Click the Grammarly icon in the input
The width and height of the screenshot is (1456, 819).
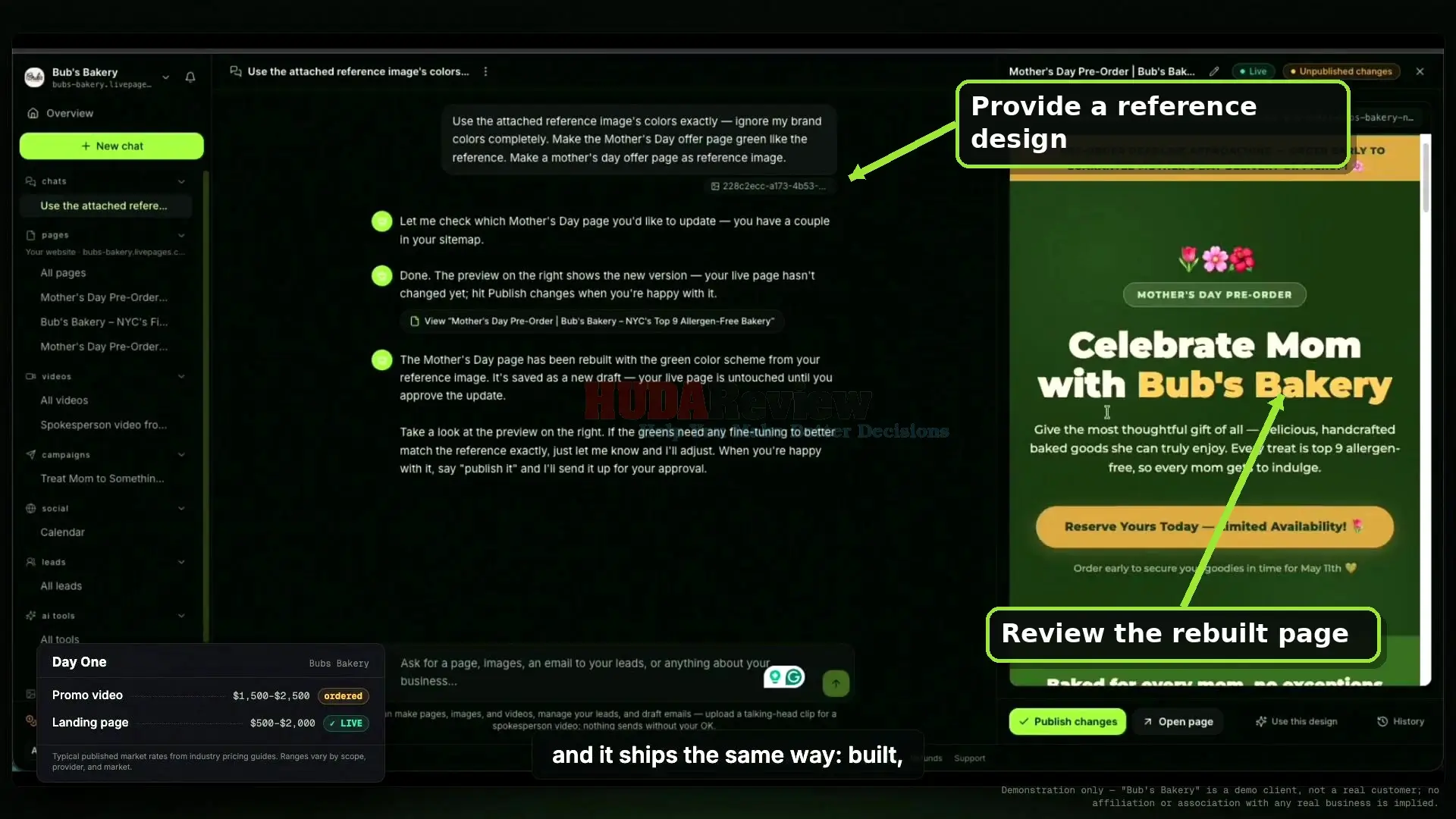click(x=794, y=676)
